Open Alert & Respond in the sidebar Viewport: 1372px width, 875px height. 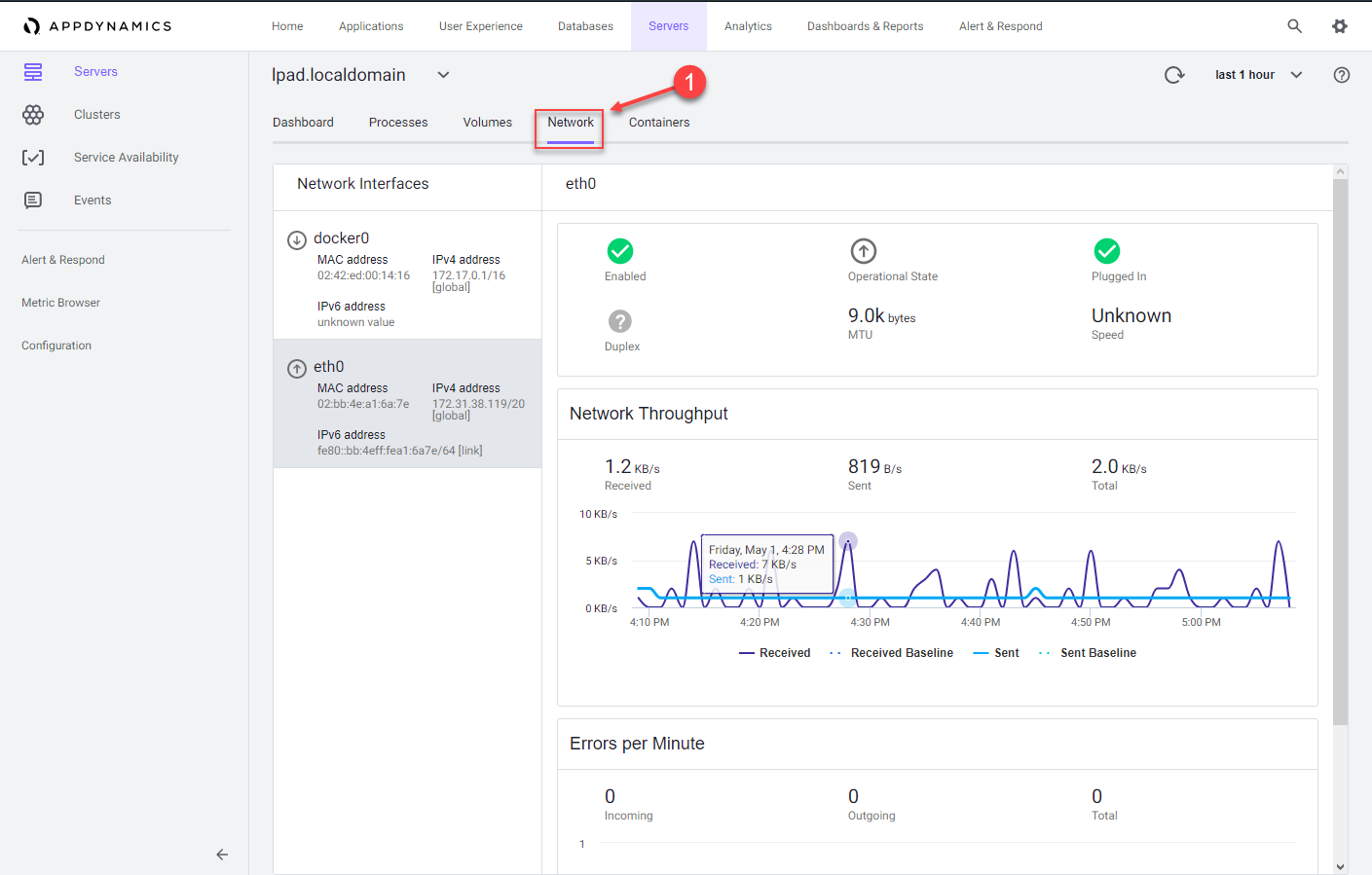point(63,260)
